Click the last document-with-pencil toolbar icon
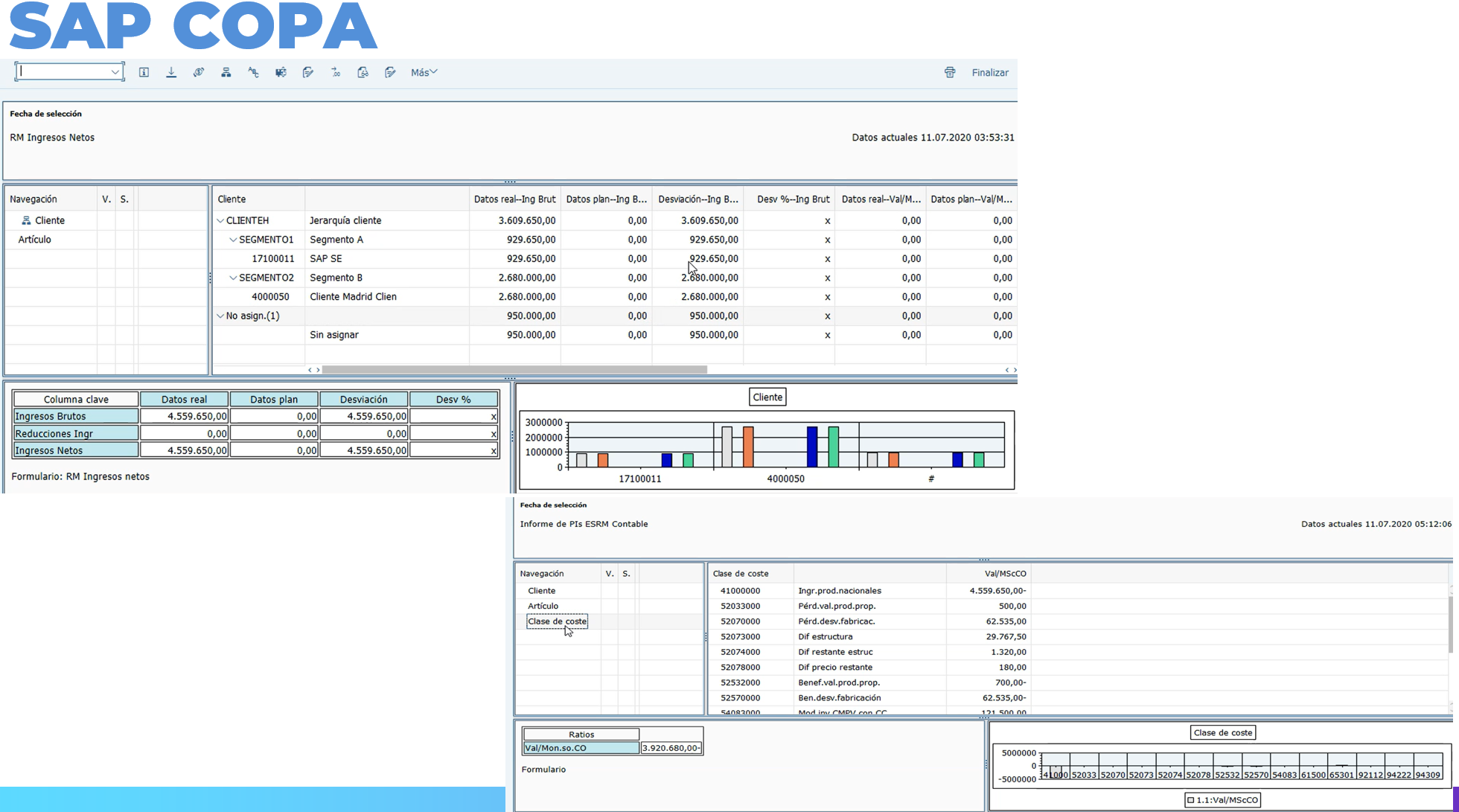 point(390,72)
